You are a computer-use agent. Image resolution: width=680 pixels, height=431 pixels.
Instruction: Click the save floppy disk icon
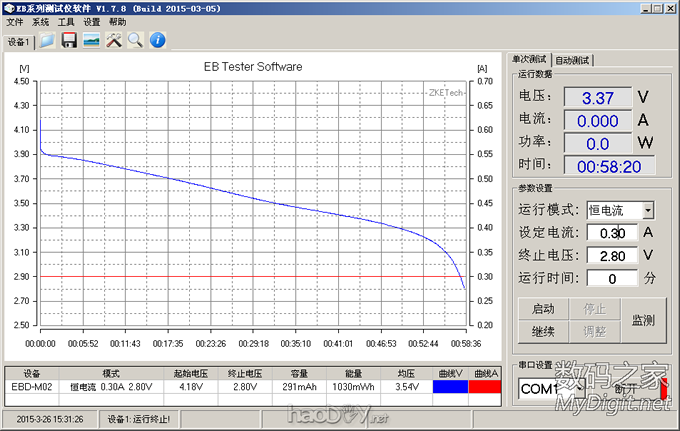click(x=69, y=41)
